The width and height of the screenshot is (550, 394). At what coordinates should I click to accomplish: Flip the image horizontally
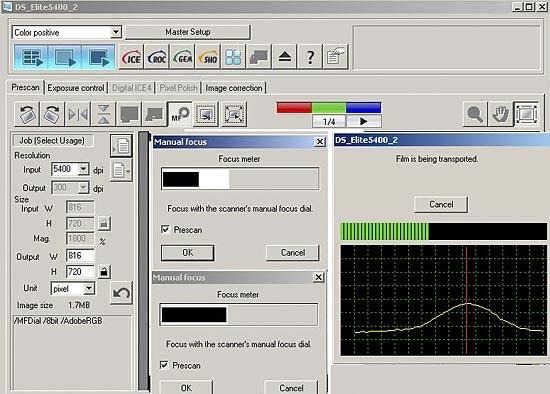pos(78,114)
